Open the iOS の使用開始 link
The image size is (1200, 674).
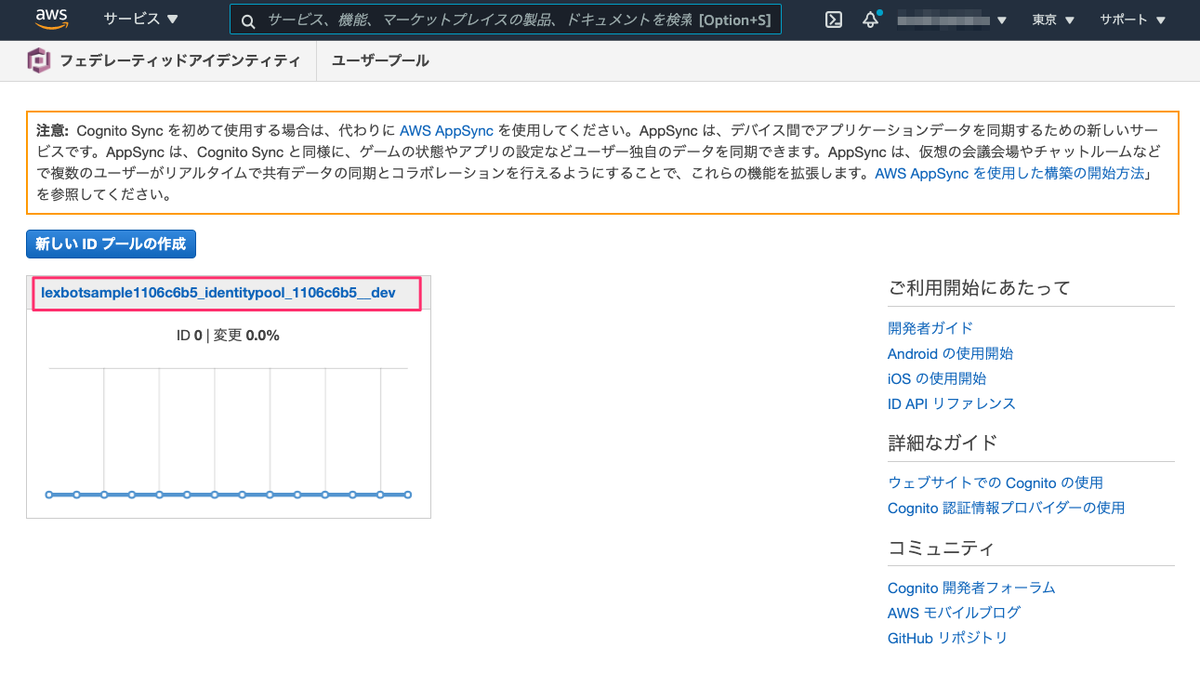coord(935,379)
